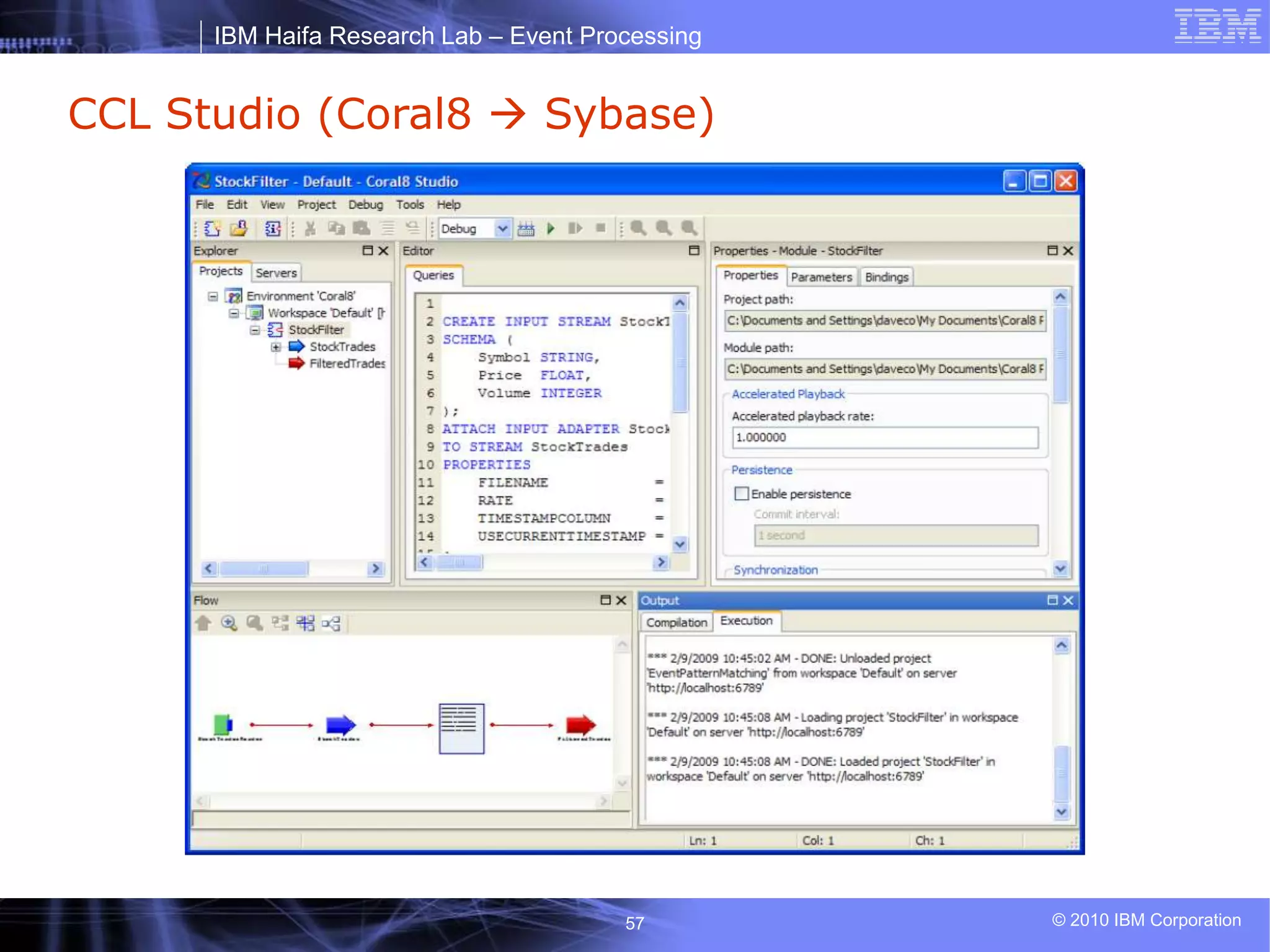Select StockFilter module in the tree
This screenshot has height=952, width=1270.
[x=316, y=330]
